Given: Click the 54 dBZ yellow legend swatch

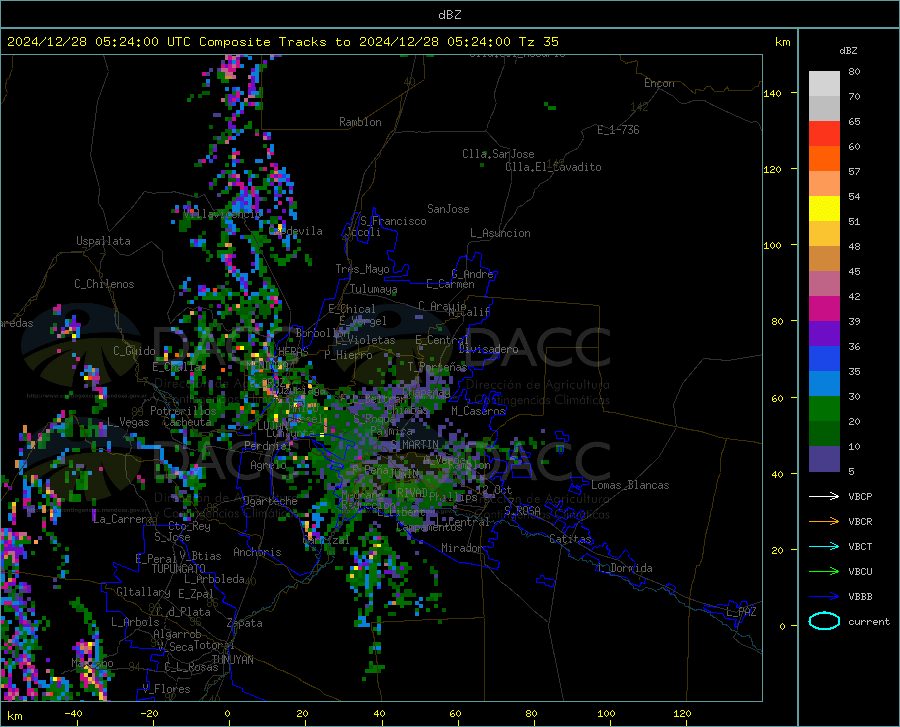Looking at the screenshot, I should [824, 209].
